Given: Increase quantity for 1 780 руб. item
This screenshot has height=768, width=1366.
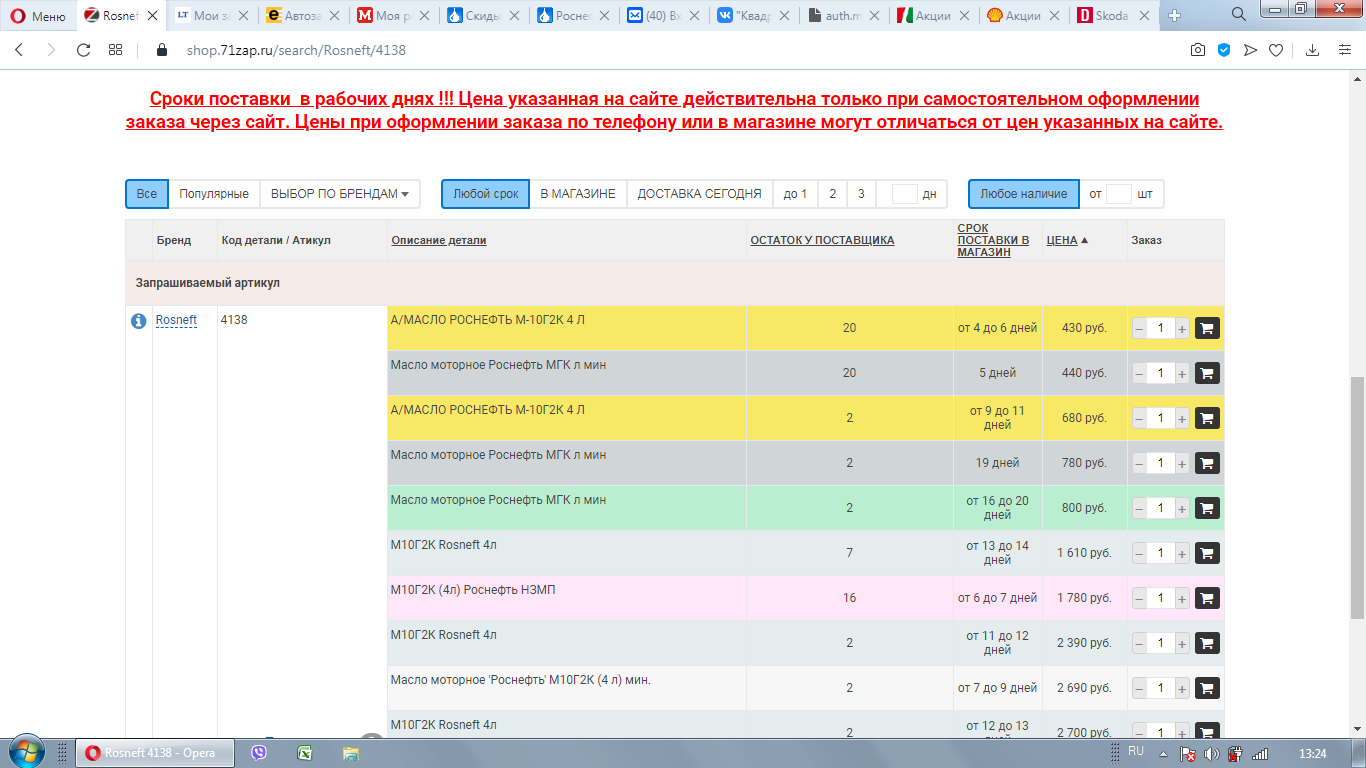Looking at the screenshot, I should (1182, 598).
